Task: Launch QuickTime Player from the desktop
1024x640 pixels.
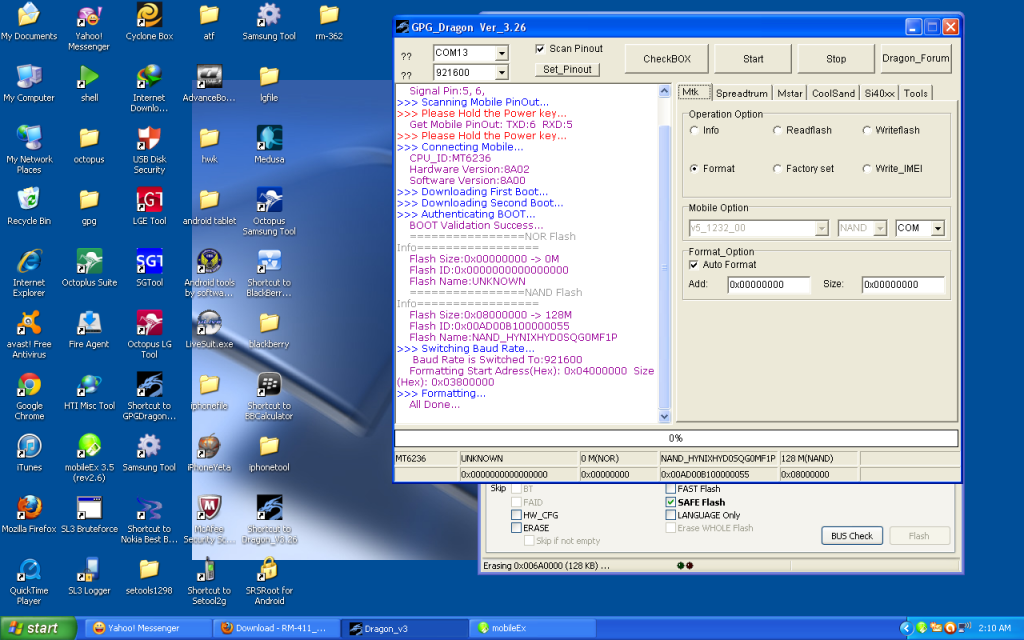Action: click(29, 581)
